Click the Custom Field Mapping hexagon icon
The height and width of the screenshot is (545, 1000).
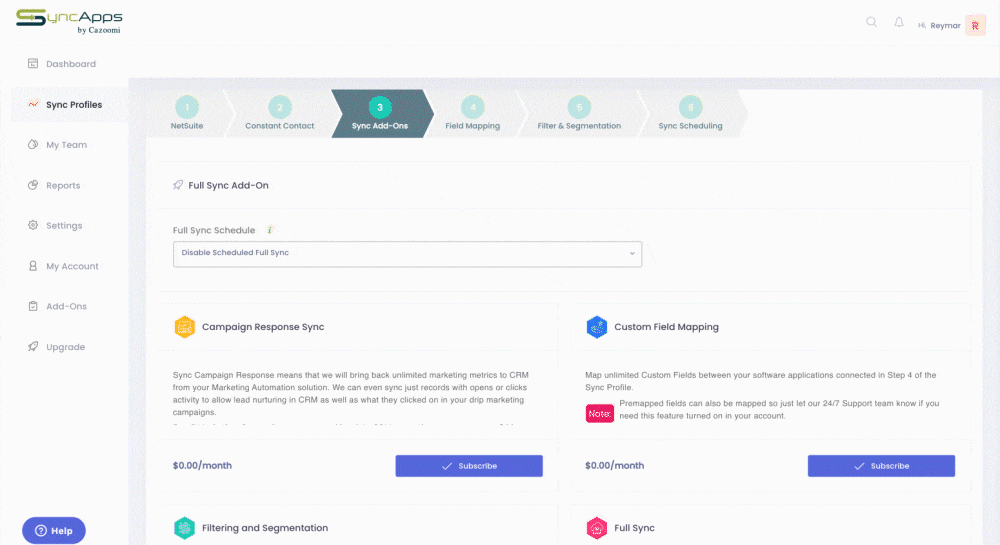coord(596,327)
